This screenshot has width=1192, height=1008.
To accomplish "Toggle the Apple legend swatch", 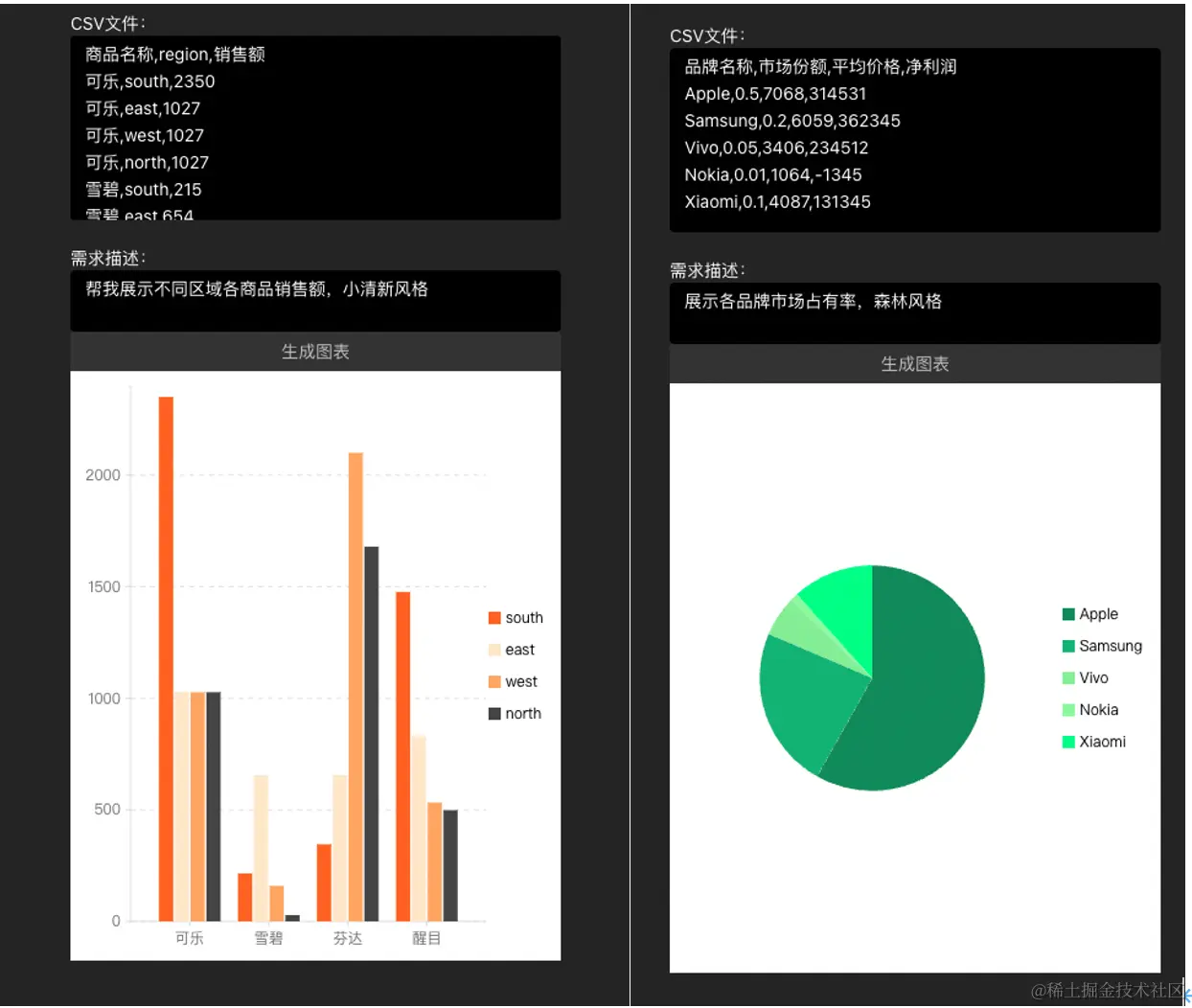I will click(1068, 614).
